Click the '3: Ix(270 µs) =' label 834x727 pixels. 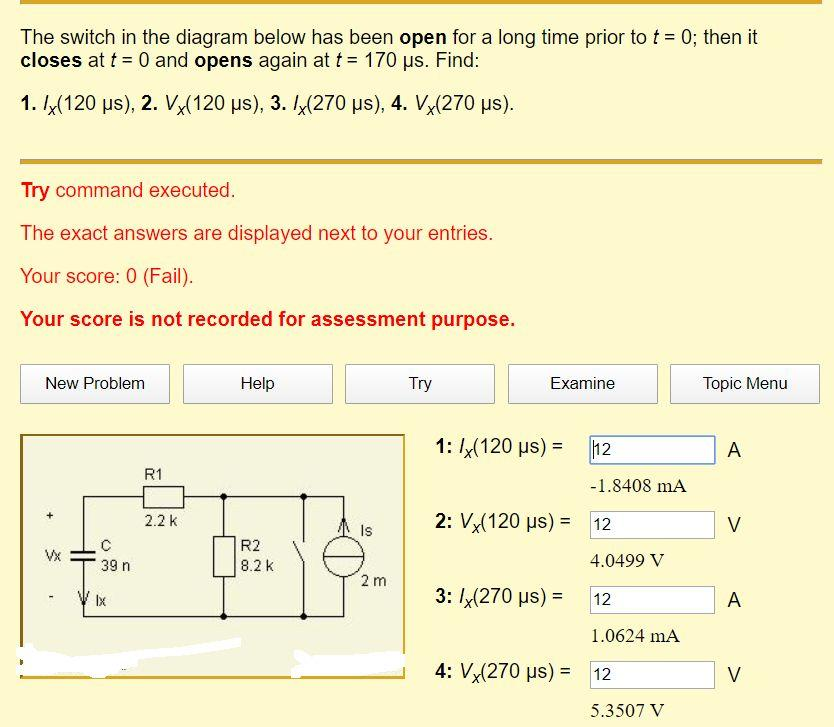click(x=499, y=597)
